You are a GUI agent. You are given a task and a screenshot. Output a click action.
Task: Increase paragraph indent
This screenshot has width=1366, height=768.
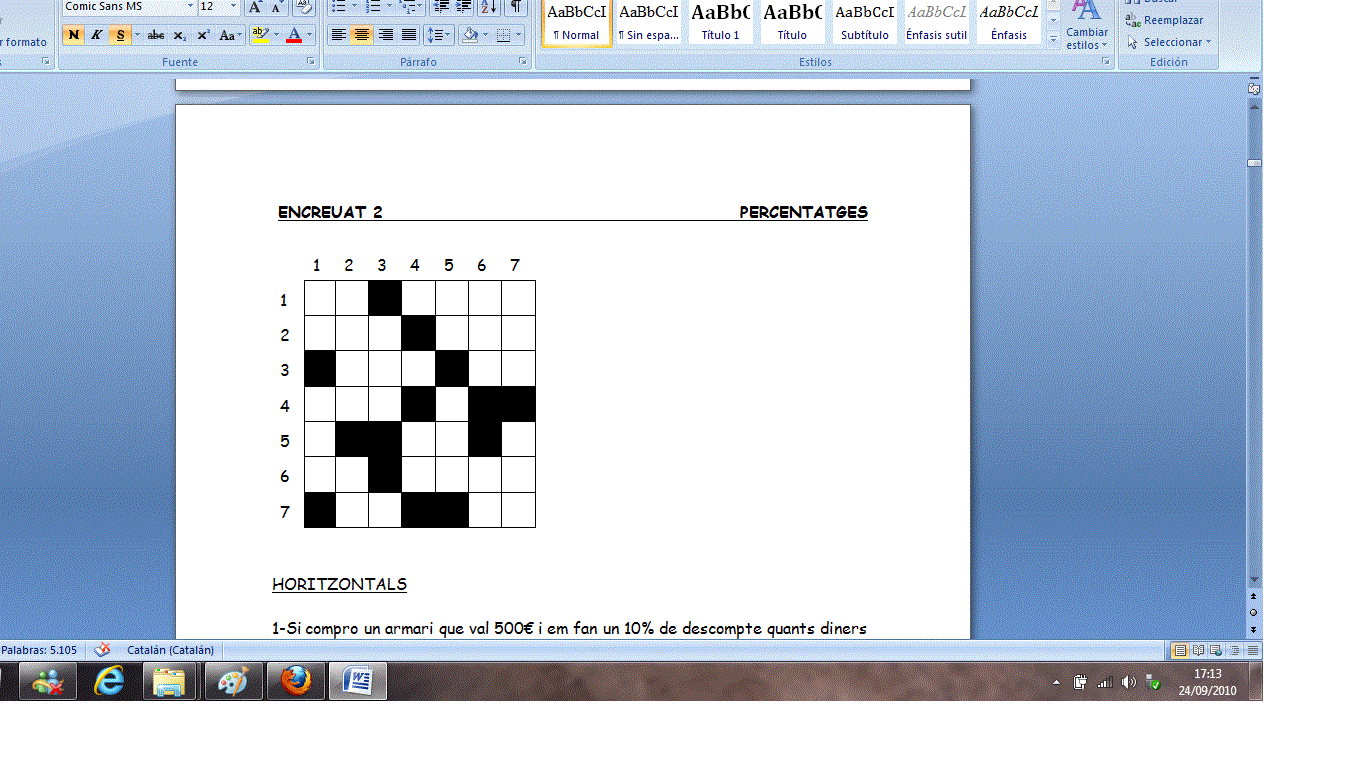point(464,7)
